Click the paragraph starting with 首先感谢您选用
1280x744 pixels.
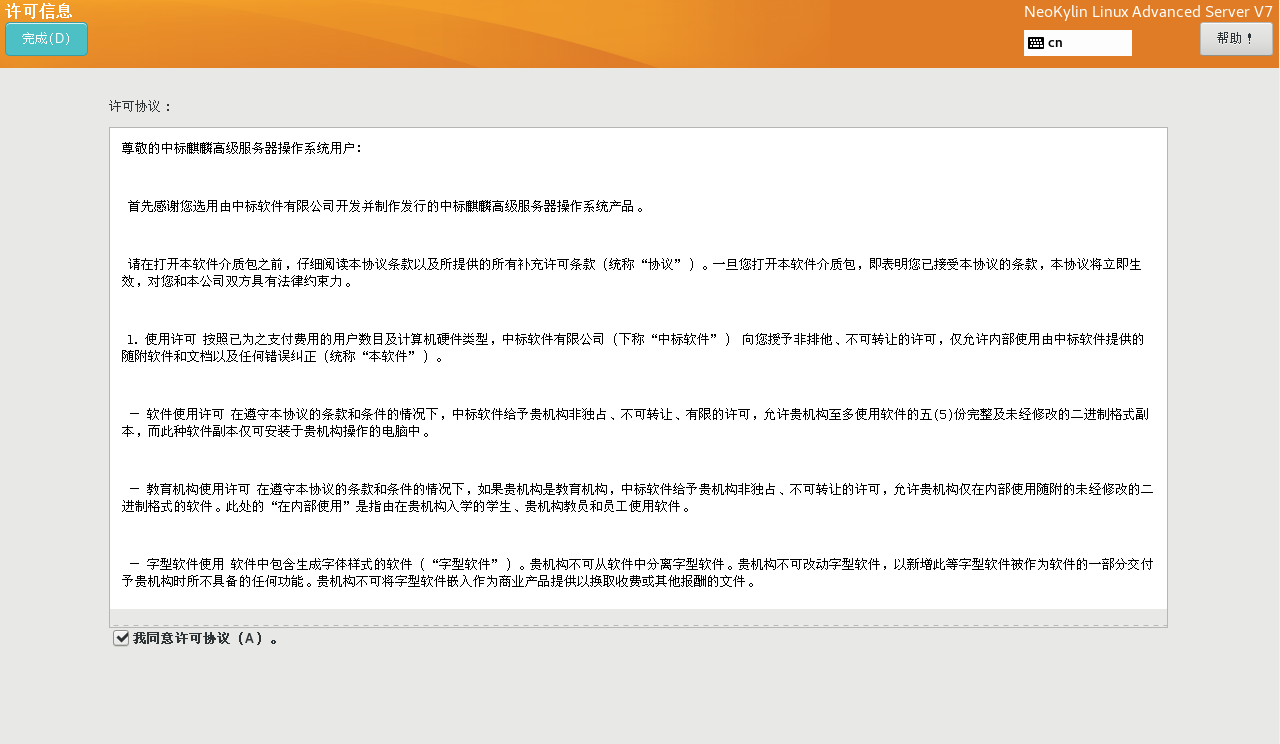385,207
